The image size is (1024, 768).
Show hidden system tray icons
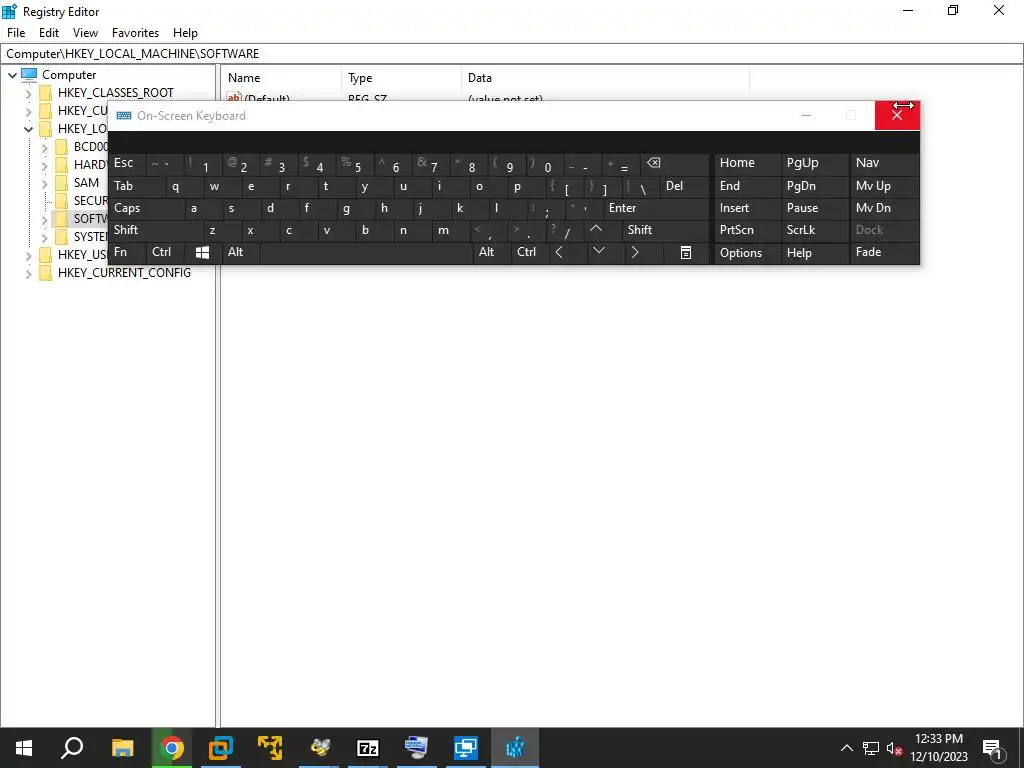(846, 748)
